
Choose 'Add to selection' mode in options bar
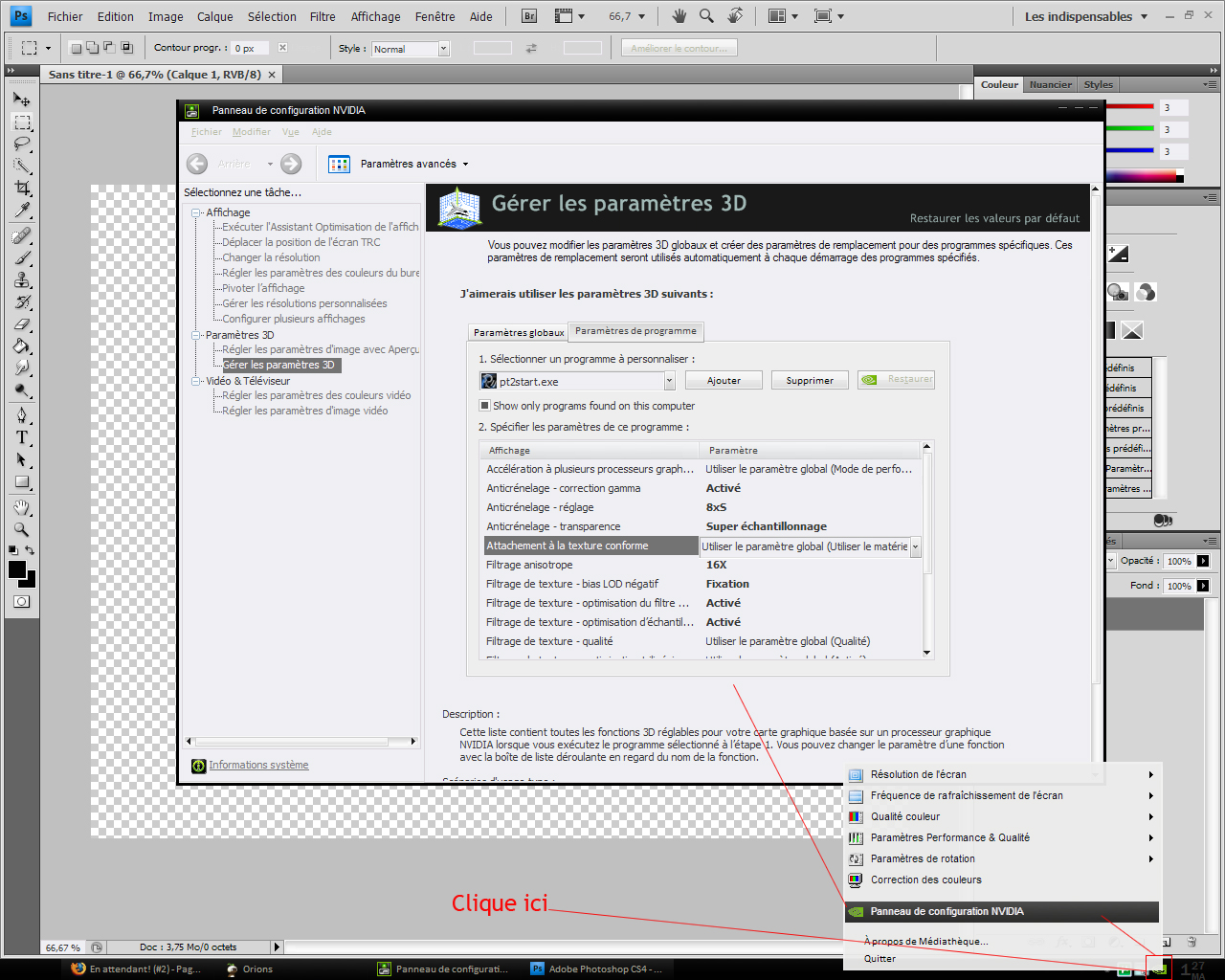tap(93, 48)
